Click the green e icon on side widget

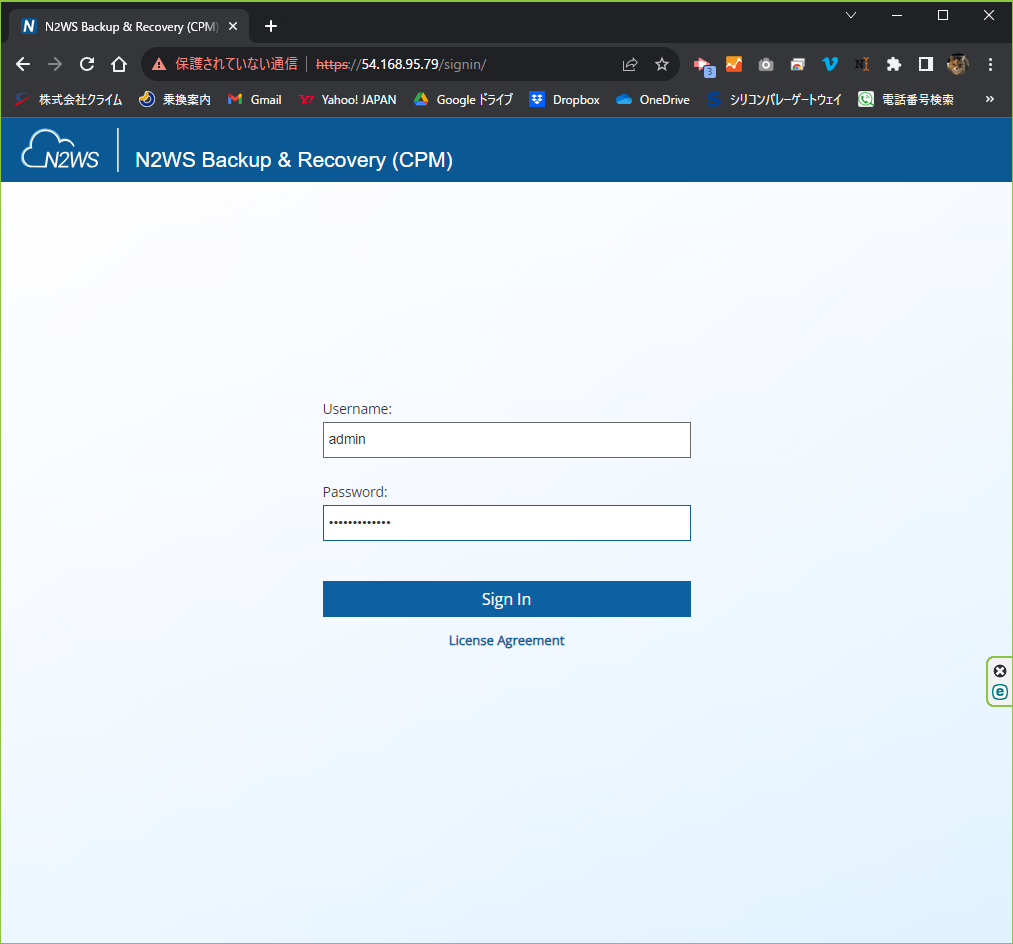coord(999,692)
